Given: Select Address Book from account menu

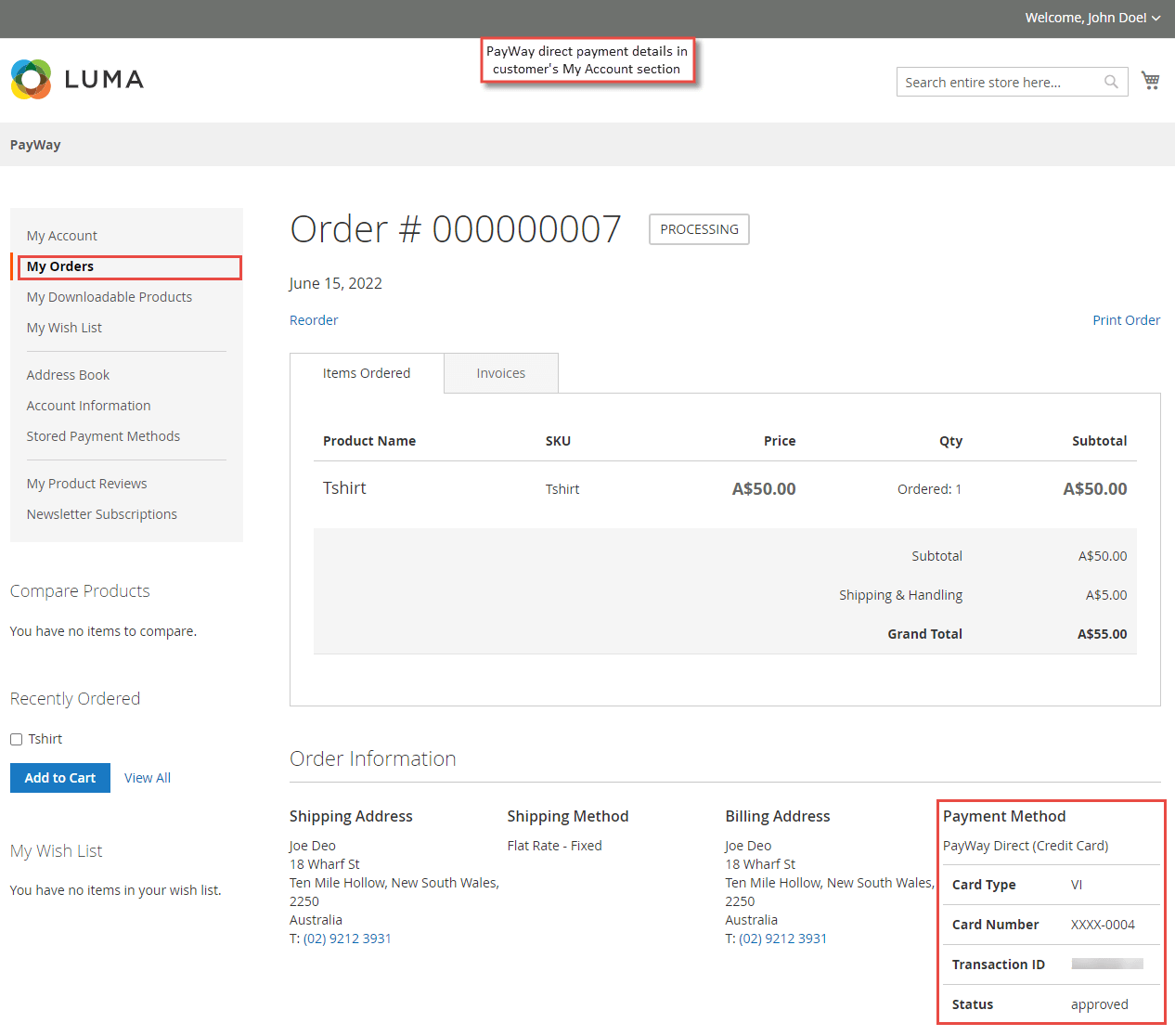Looking at the screenshot, I should click(68, 374).
